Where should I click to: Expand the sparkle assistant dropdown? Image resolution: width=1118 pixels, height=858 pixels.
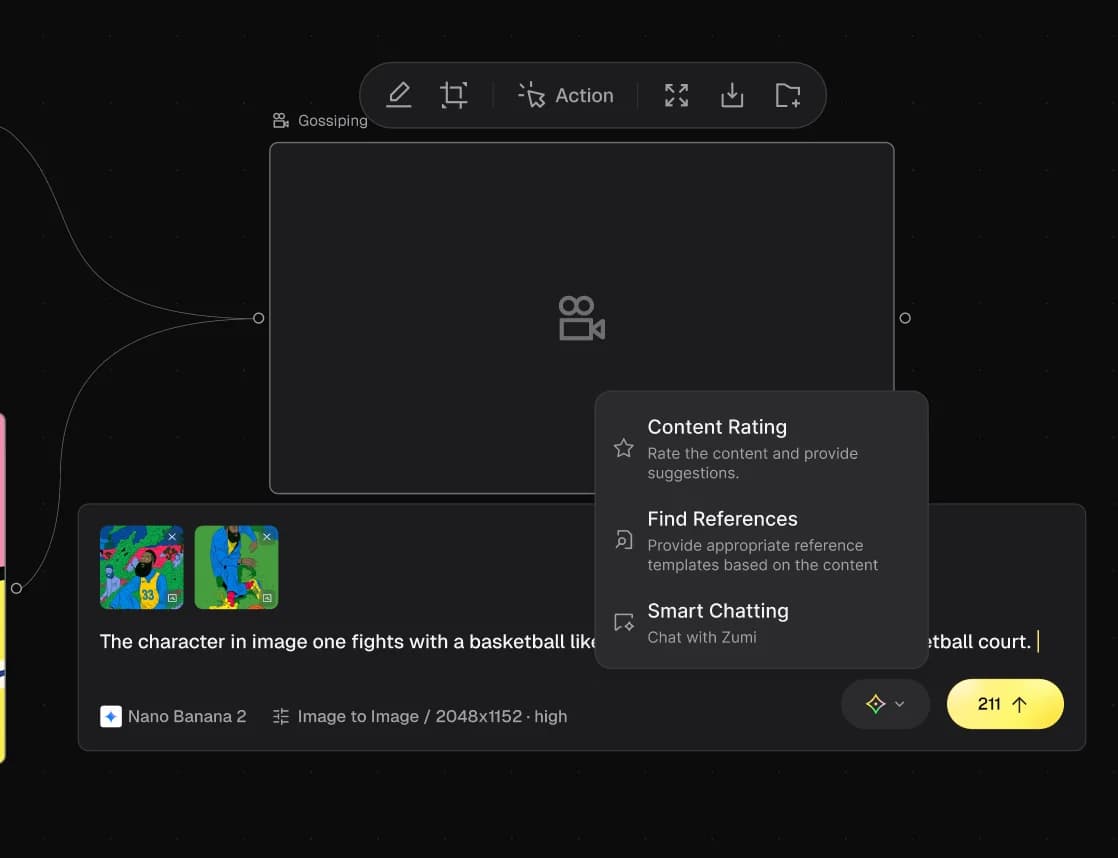[x=885, y=704]
